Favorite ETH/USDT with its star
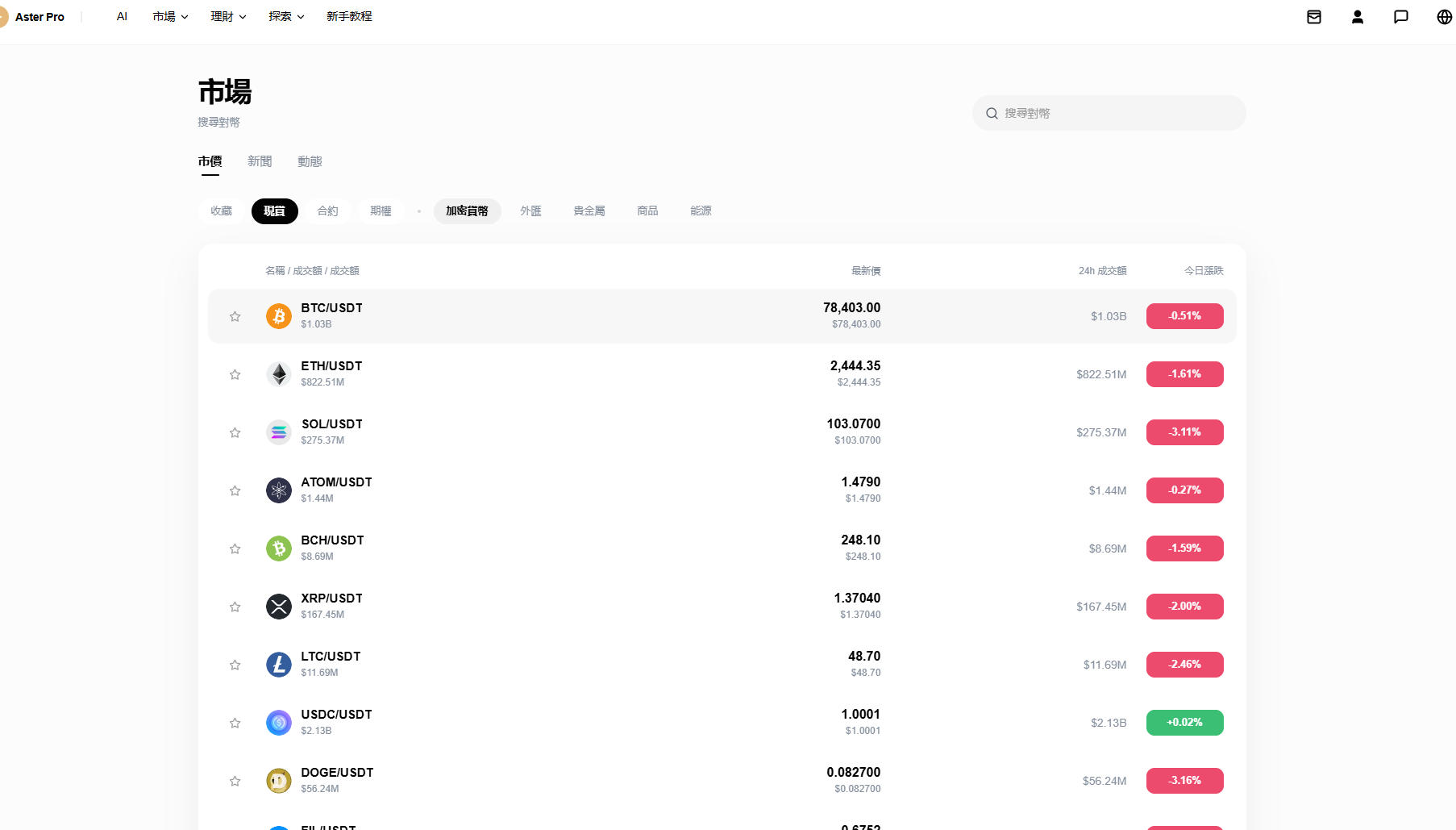Screen dimensions: 1456x830 tap(235, 374)
